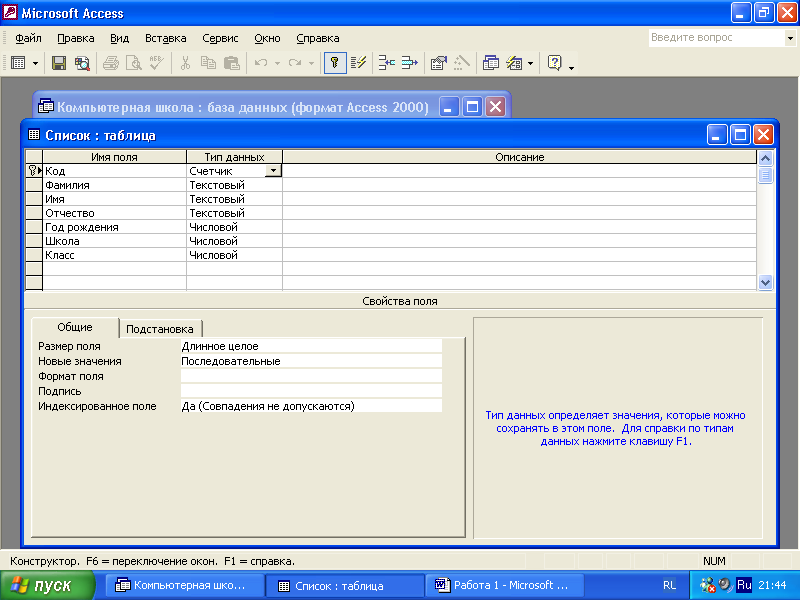Click the Save floppy disk icon
This screenshot has width=800, height=600.
pyautogui.click(x=59, y=63)
